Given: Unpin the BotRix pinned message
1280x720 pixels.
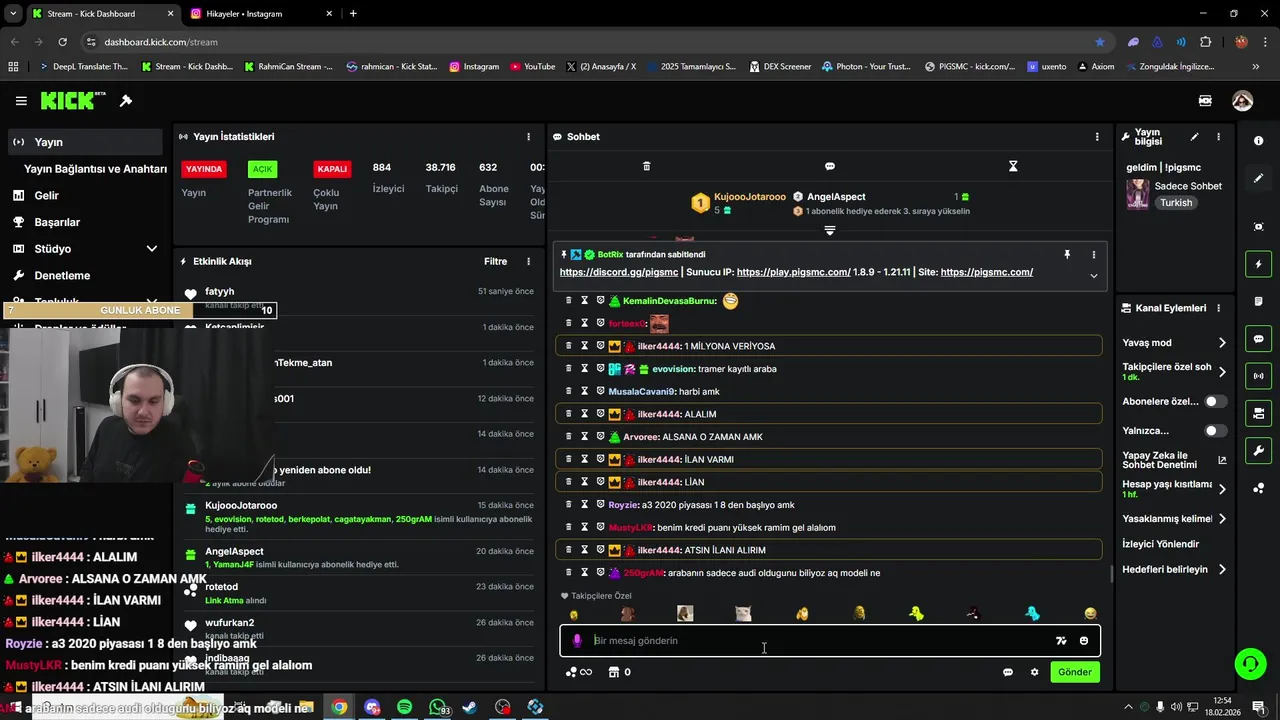Looking at the screenshot, I should pos(1067,255).
